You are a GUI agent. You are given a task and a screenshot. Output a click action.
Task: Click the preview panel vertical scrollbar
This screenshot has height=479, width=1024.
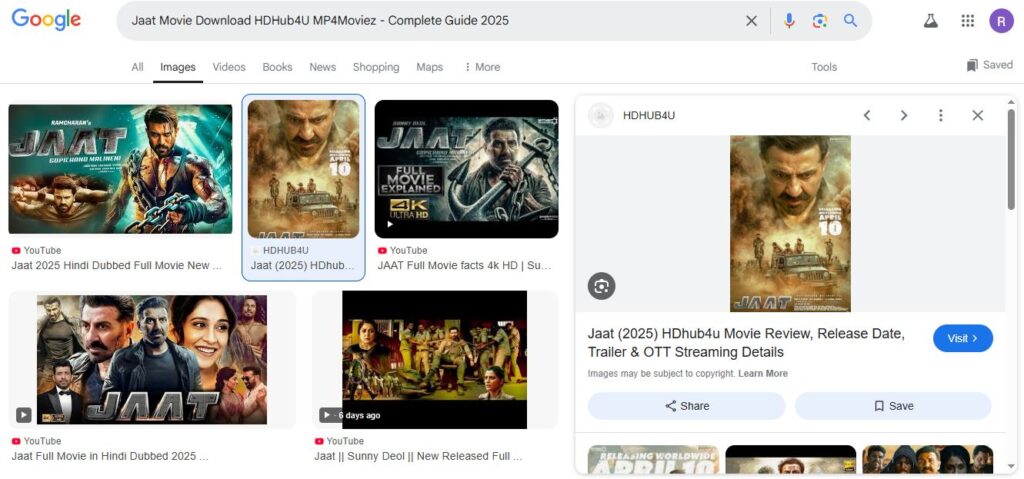tap(1011, 159)
